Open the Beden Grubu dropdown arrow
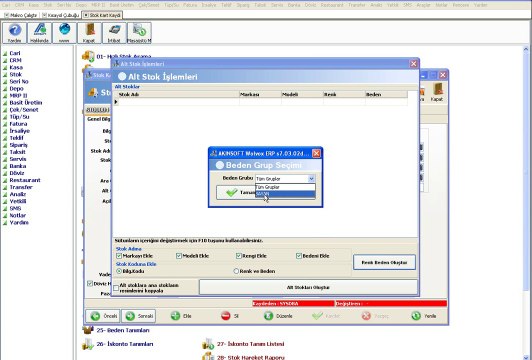Viewport: 532px width, 360px height. pyautogui.click(x=311, y=178)
